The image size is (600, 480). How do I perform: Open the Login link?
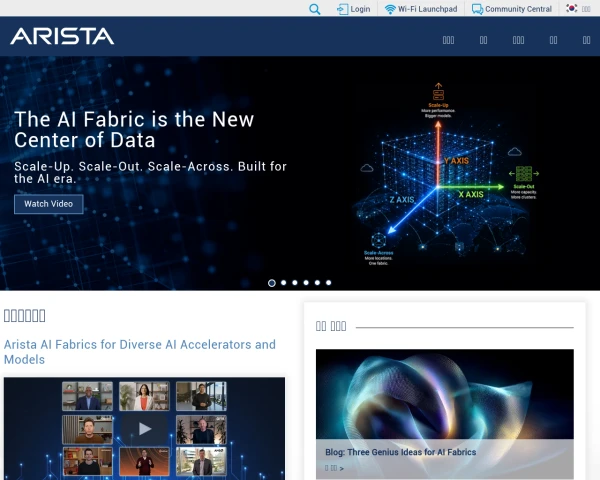click(360, 9)
